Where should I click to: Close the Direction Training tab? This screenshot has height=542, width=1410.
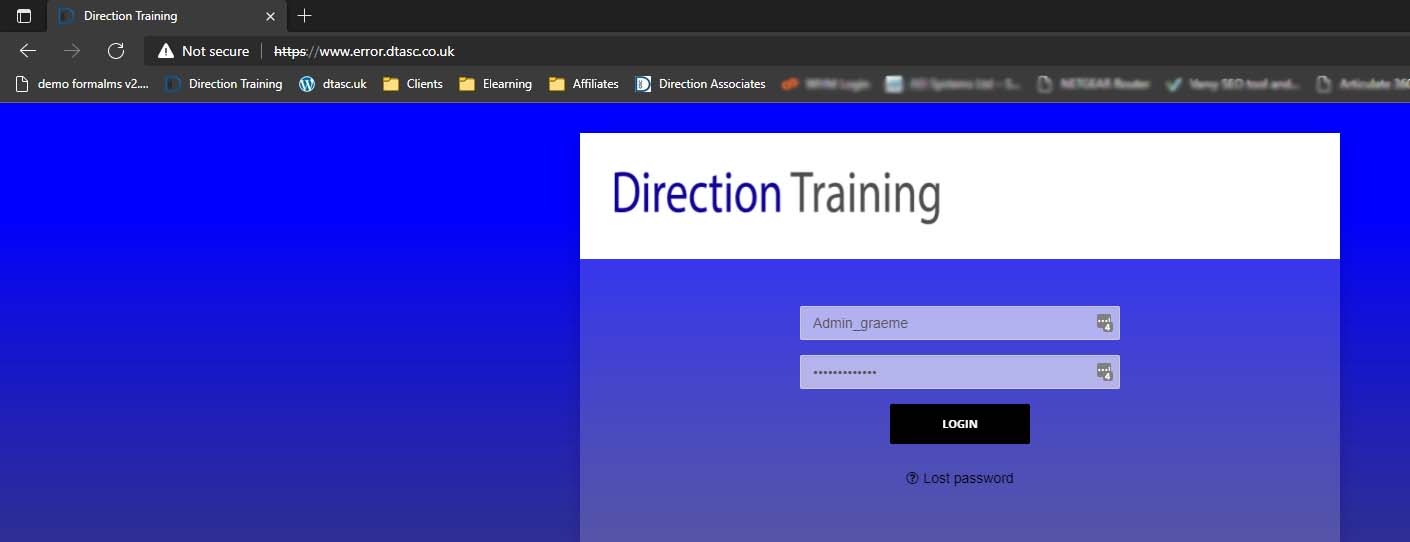(x=270, y=16)
